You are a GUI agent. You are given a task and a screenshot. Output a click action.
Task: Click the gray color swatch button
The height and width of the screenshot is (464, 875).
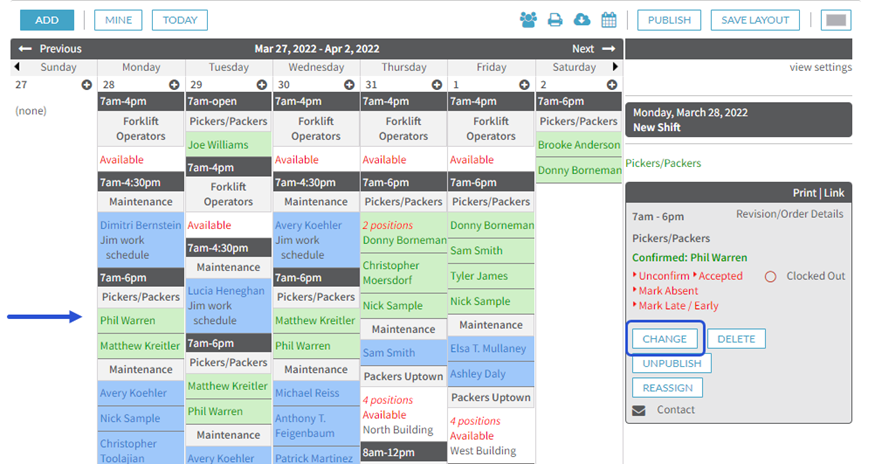[x=836, y=20]
